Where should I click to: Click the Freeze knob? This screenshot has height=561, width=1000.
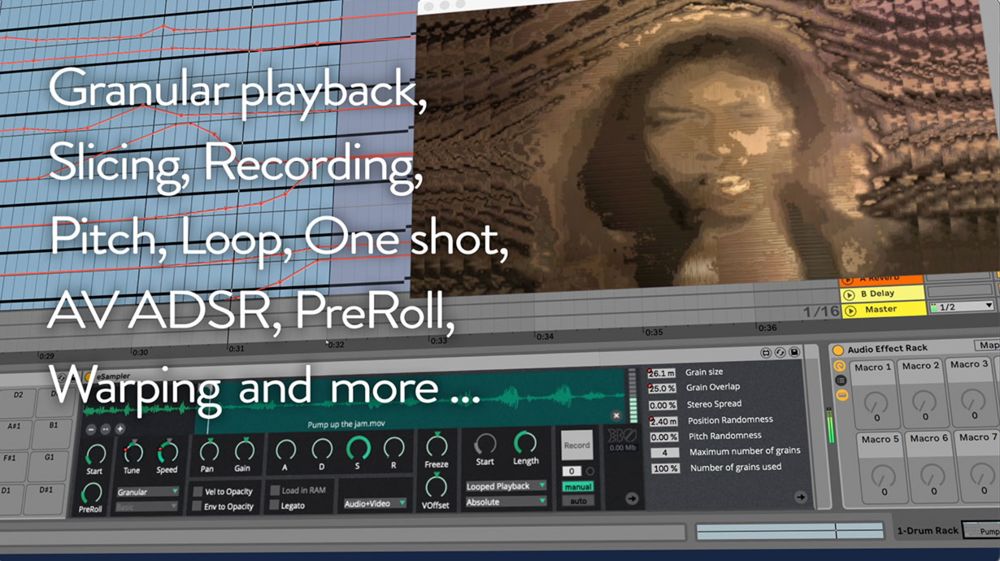[436, 444]
